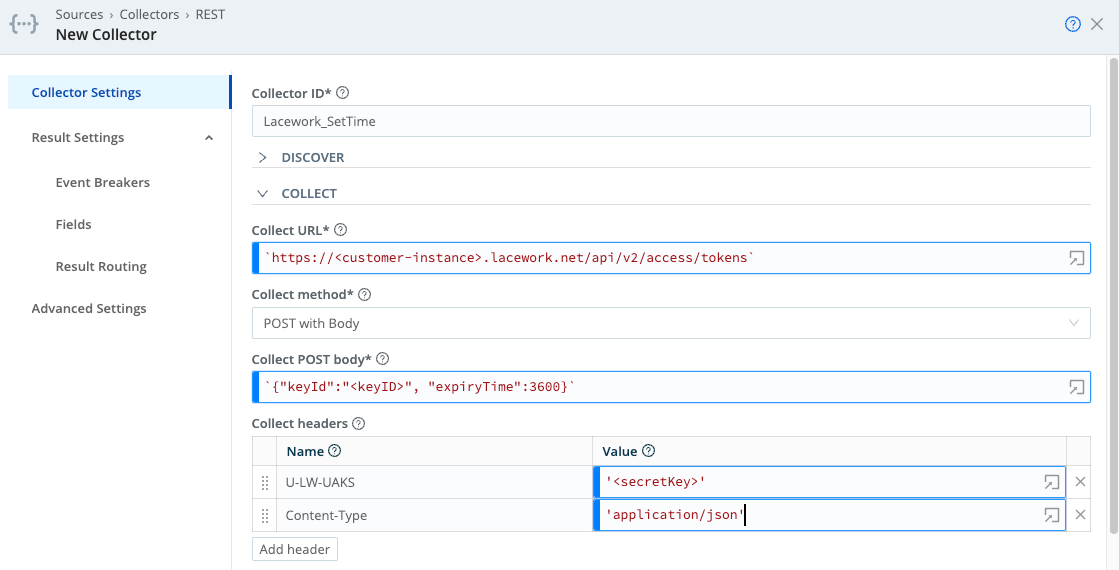Click the help icon in top-right header
1119x570 pixels.
click(1073, 25)
